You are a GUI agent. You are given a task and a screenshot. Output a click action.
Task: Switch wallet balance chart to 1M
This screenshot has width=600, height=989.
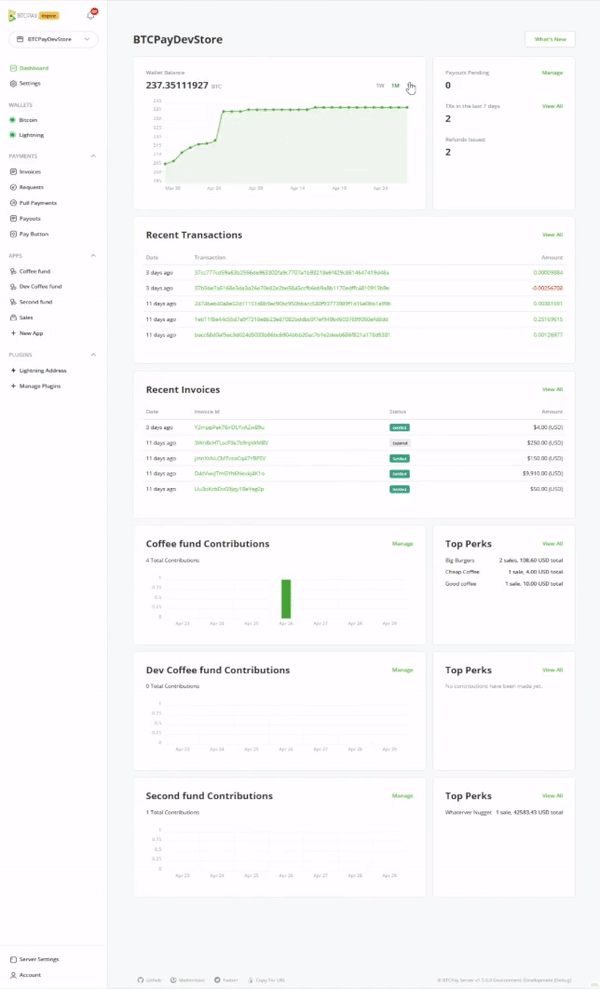[395, 85]
